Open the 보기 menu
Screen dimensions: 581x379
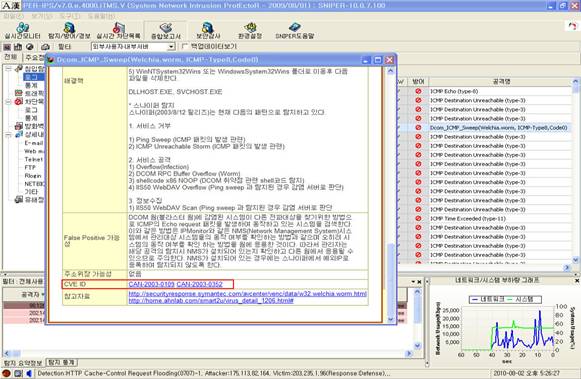click(x=42, y=16)
